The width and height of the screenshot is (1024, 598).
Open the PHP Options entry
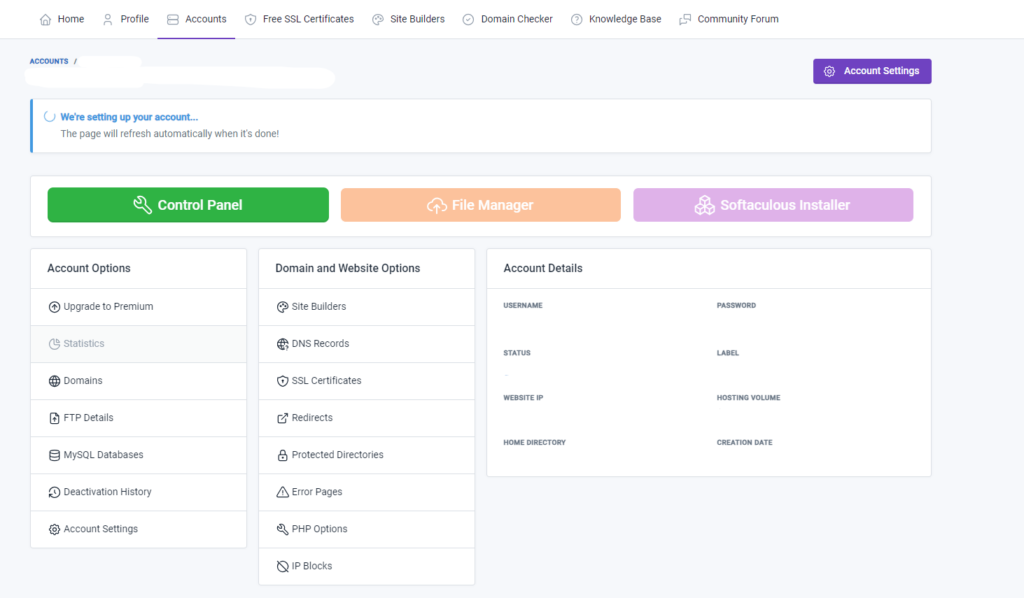coord(366,529)
